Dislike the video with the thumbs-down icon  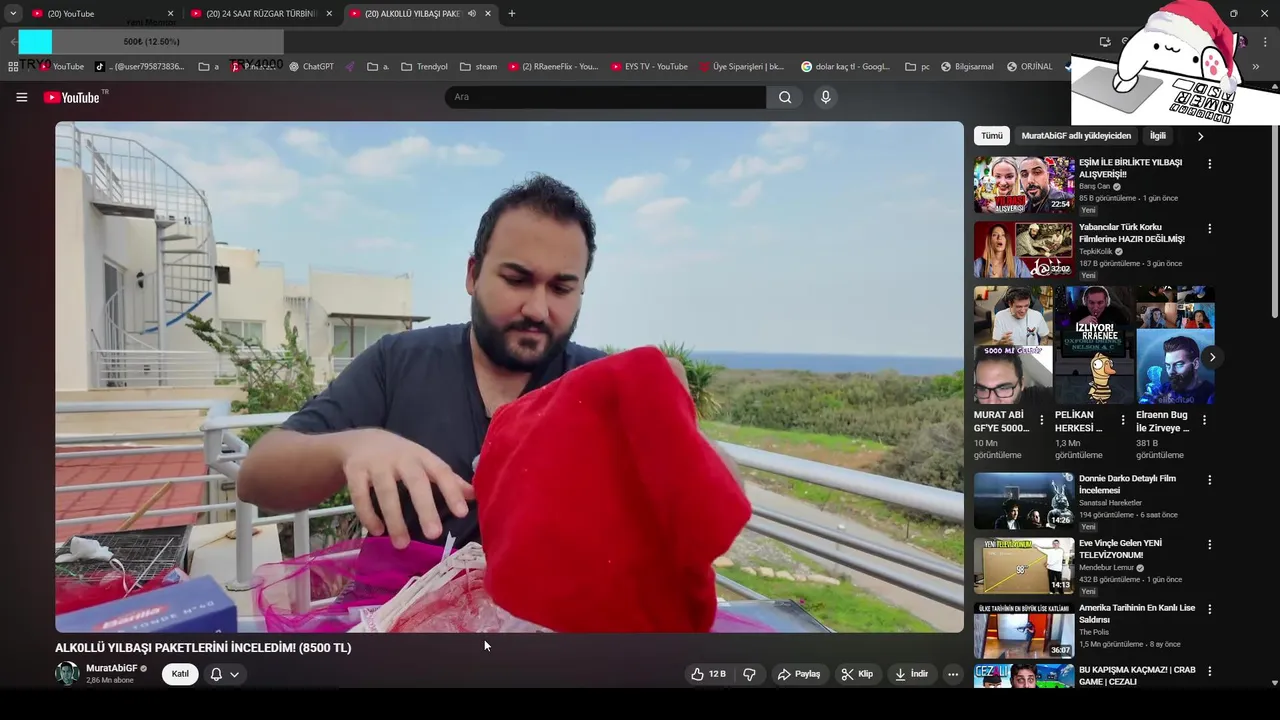coord(749,674)
